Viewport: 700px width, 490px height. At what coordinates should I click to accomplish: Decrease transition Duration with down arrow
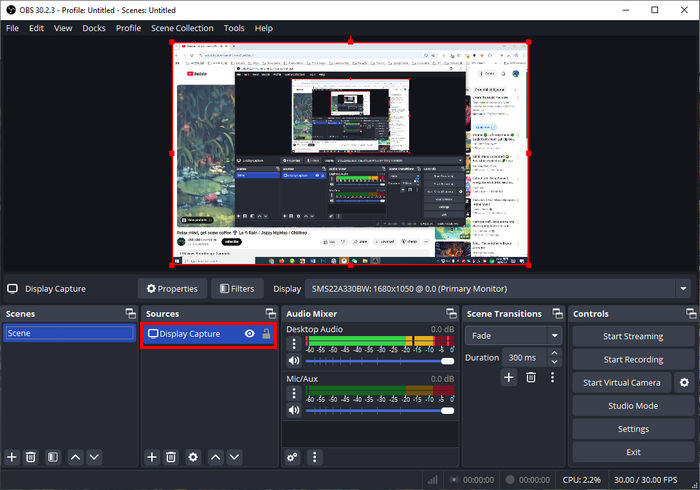554,362
